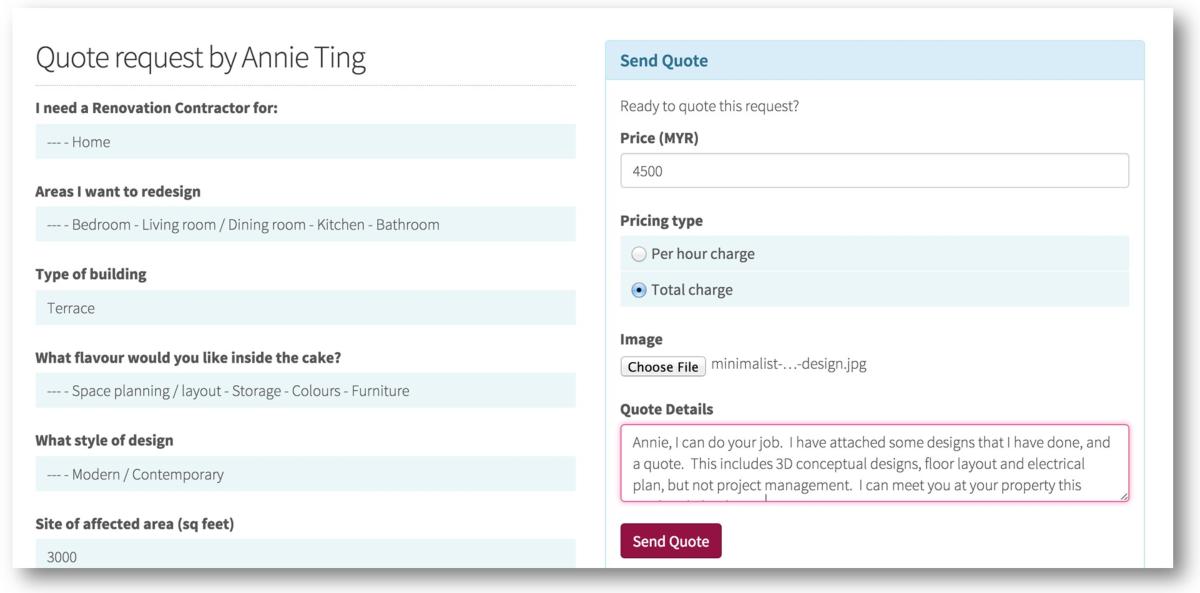Click the Pricing type label
The height and width of the screenshot is (593, 1200).
coord(661,221)
